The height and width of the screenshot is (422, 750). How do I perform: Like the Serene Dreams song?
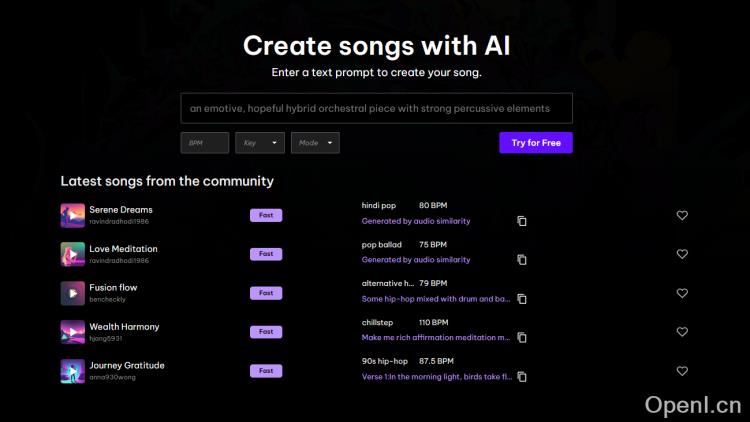[682, 215]
